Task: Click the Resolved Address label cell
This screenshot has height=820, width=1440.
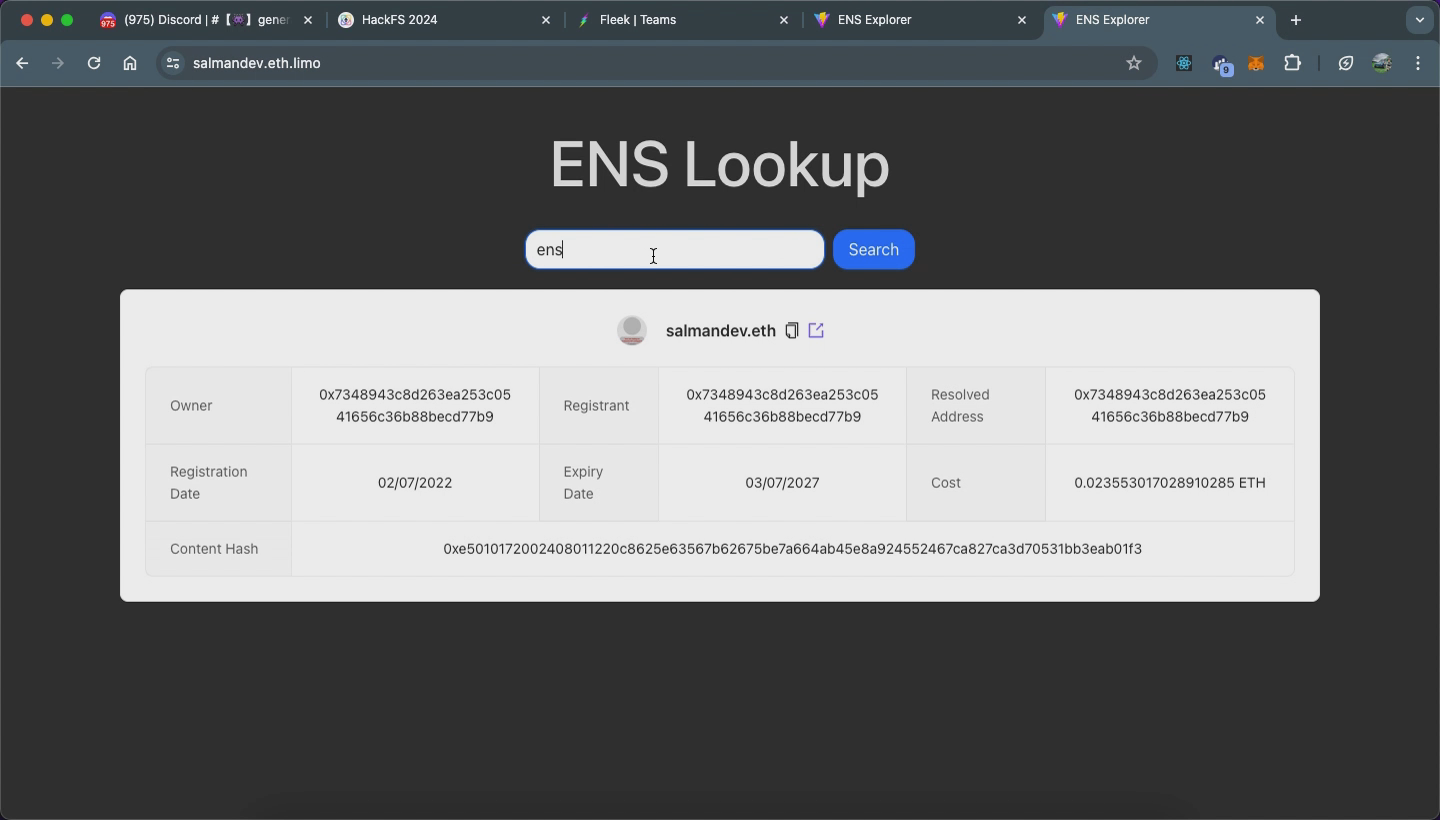Action: [976, 406]
